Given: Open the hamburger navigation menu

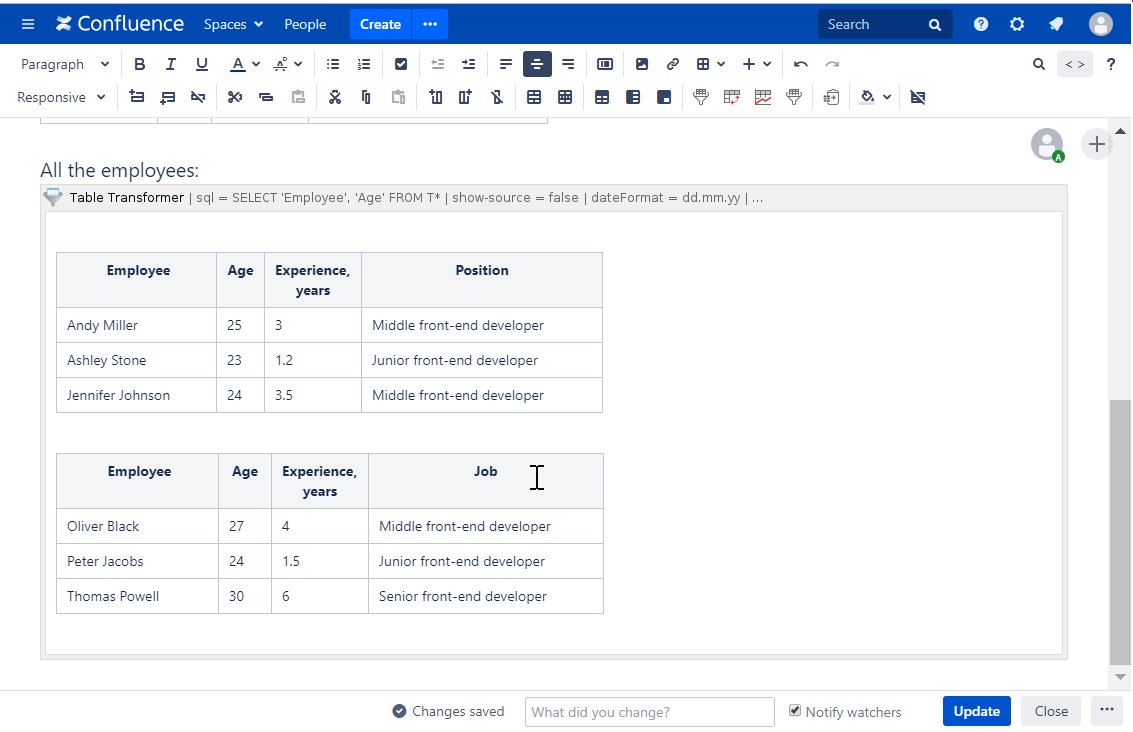Looking at the screenshot, I should click(x=28, y=24).
